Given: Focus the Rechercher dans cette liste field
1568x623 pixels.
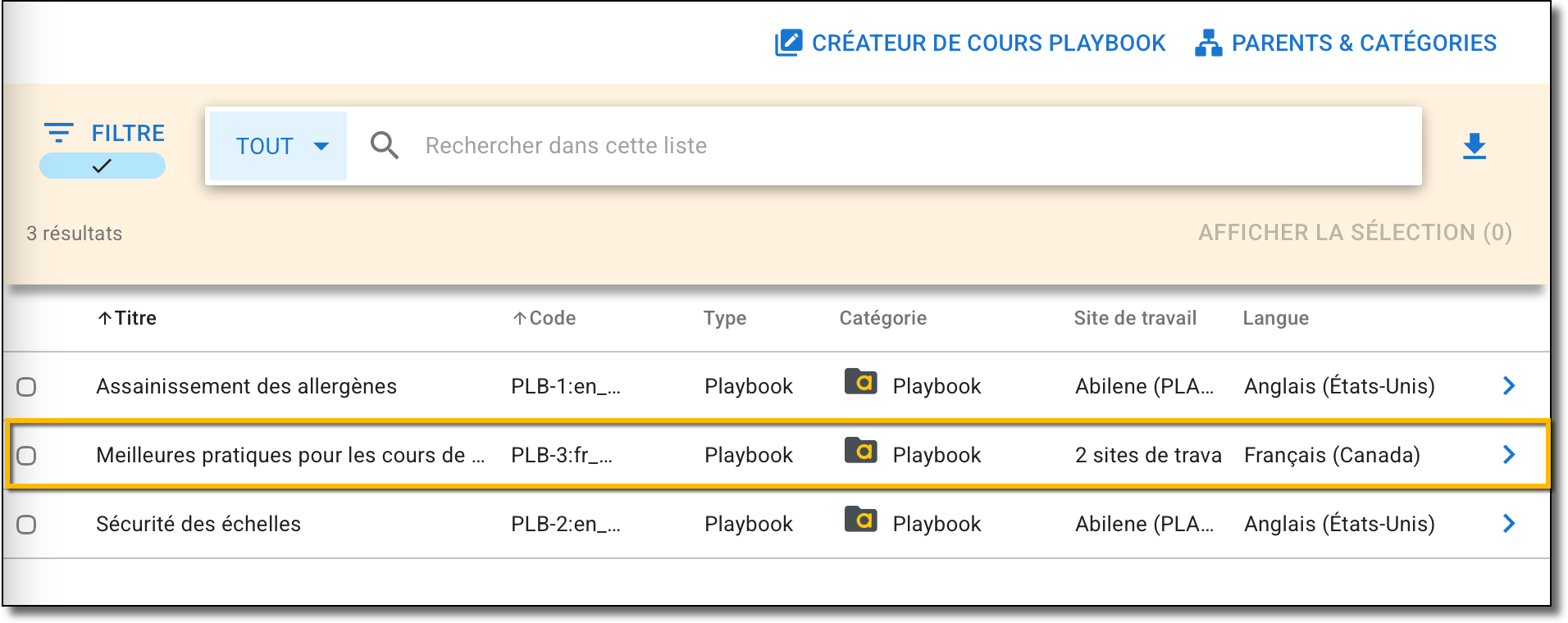Looking at the screenshot, I should tap(902, 146).
